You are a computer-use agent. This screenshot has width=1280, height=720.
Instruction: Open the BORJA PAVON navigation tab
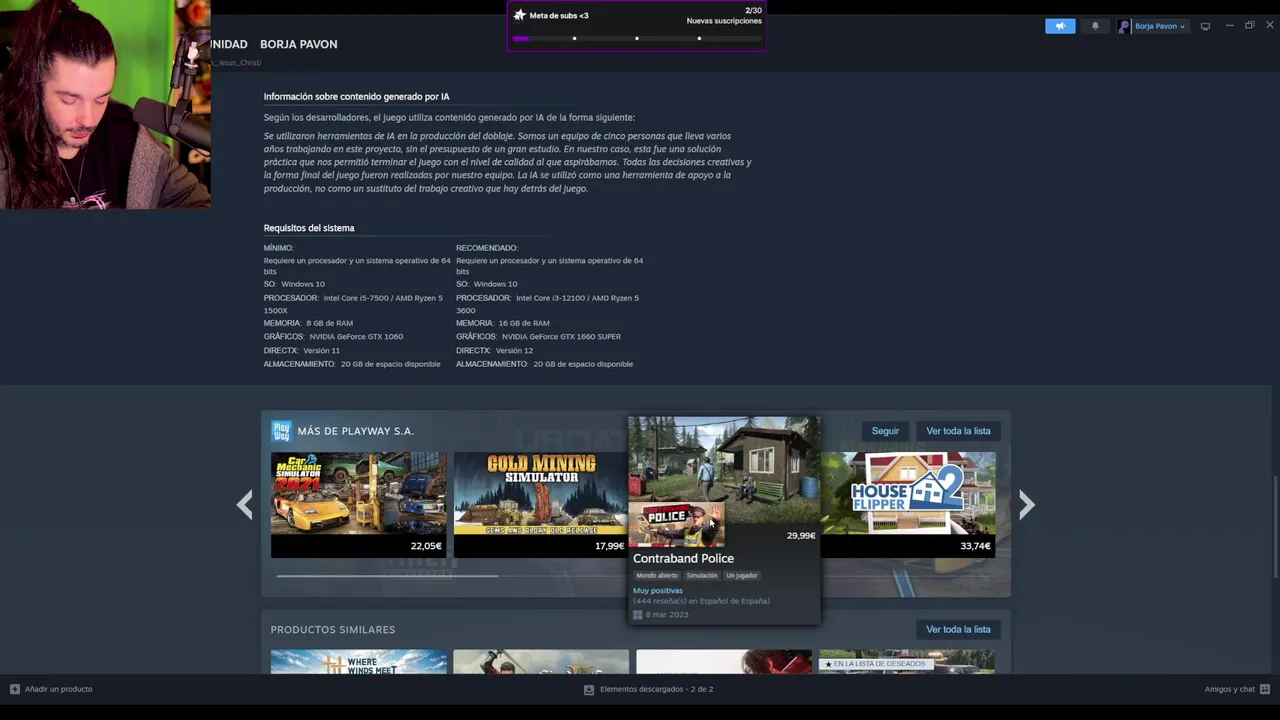298,44
